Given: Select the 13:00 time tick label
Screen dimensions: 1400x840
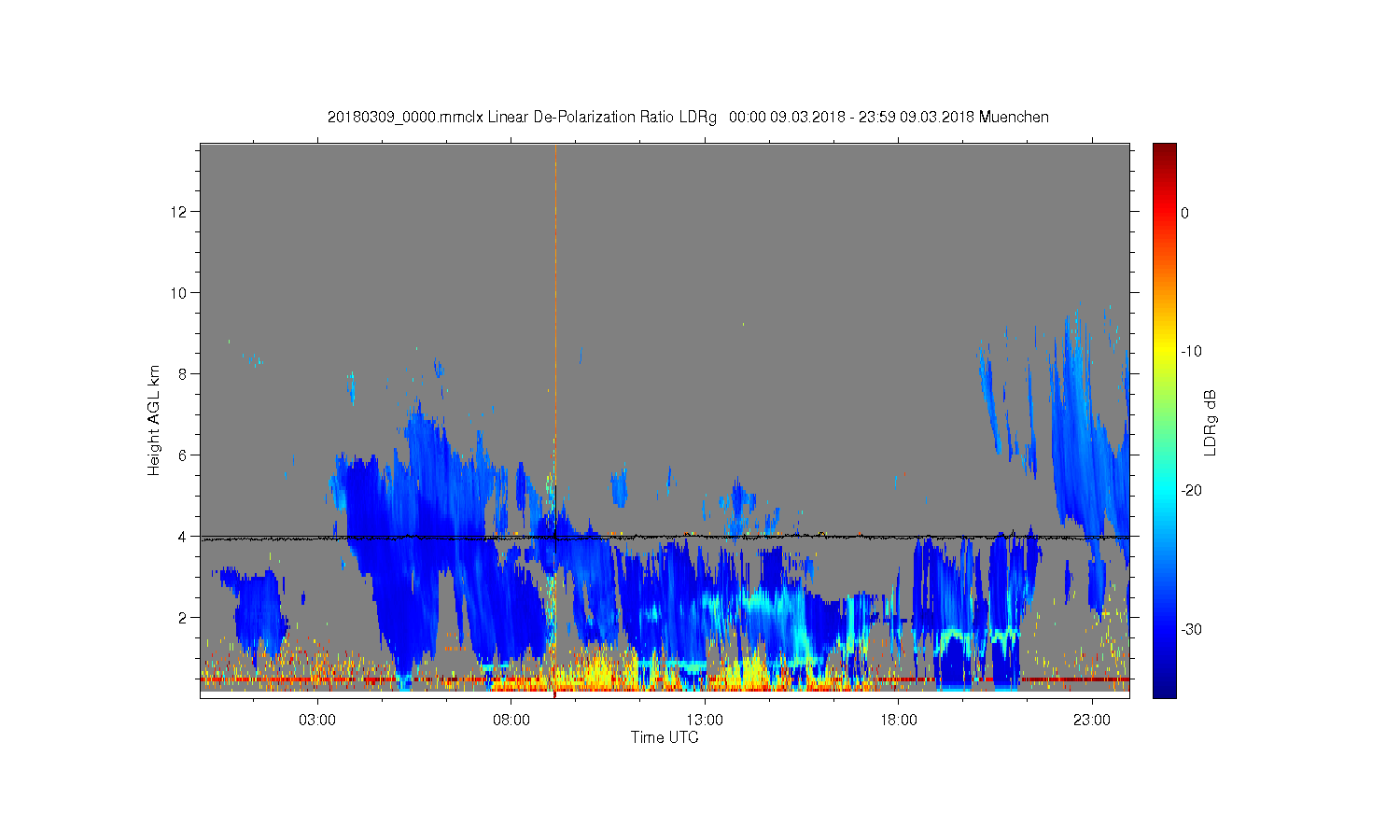Looking at the screenshot, I should pos(705,720).
